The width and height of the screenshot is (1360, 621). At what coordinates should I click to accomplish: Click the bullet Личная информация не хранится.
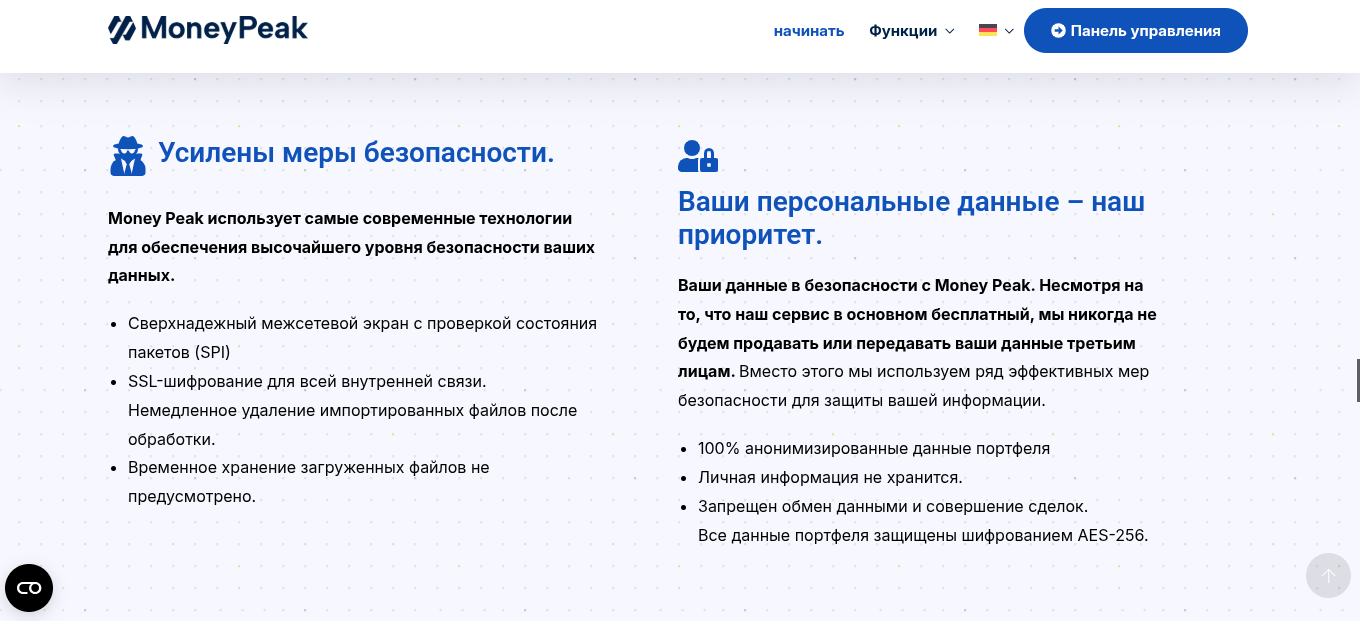point(830,478)
